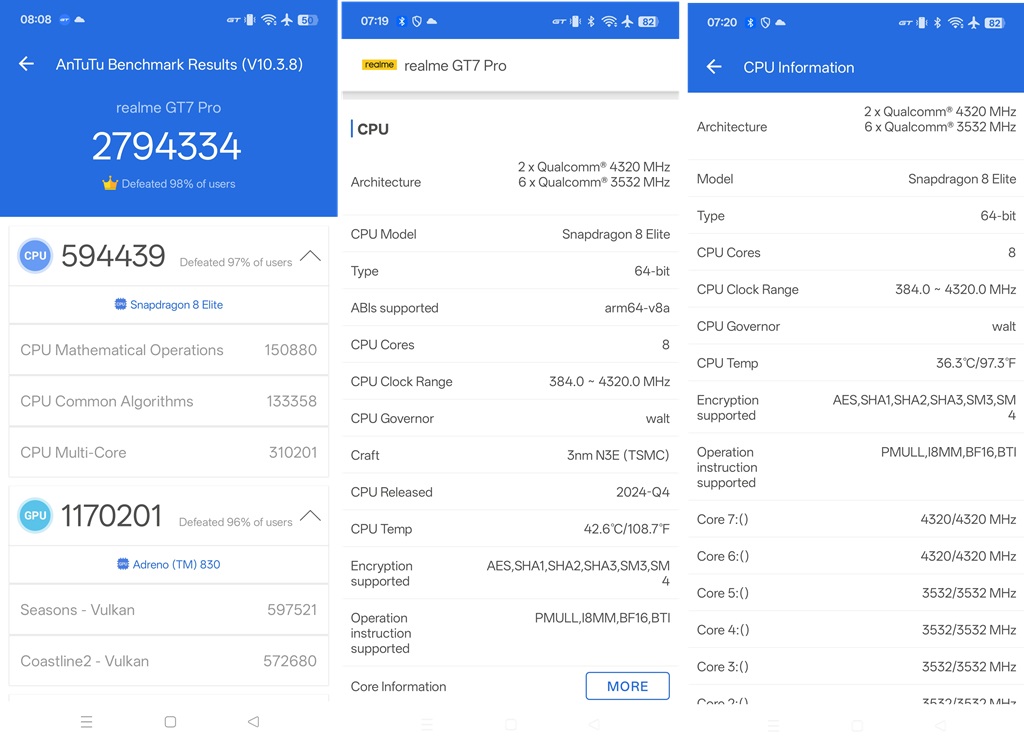Select CPU Multi-Core 310201 row
The width and height of the screenshot is (1024, 736).
[x=168, y=453]
